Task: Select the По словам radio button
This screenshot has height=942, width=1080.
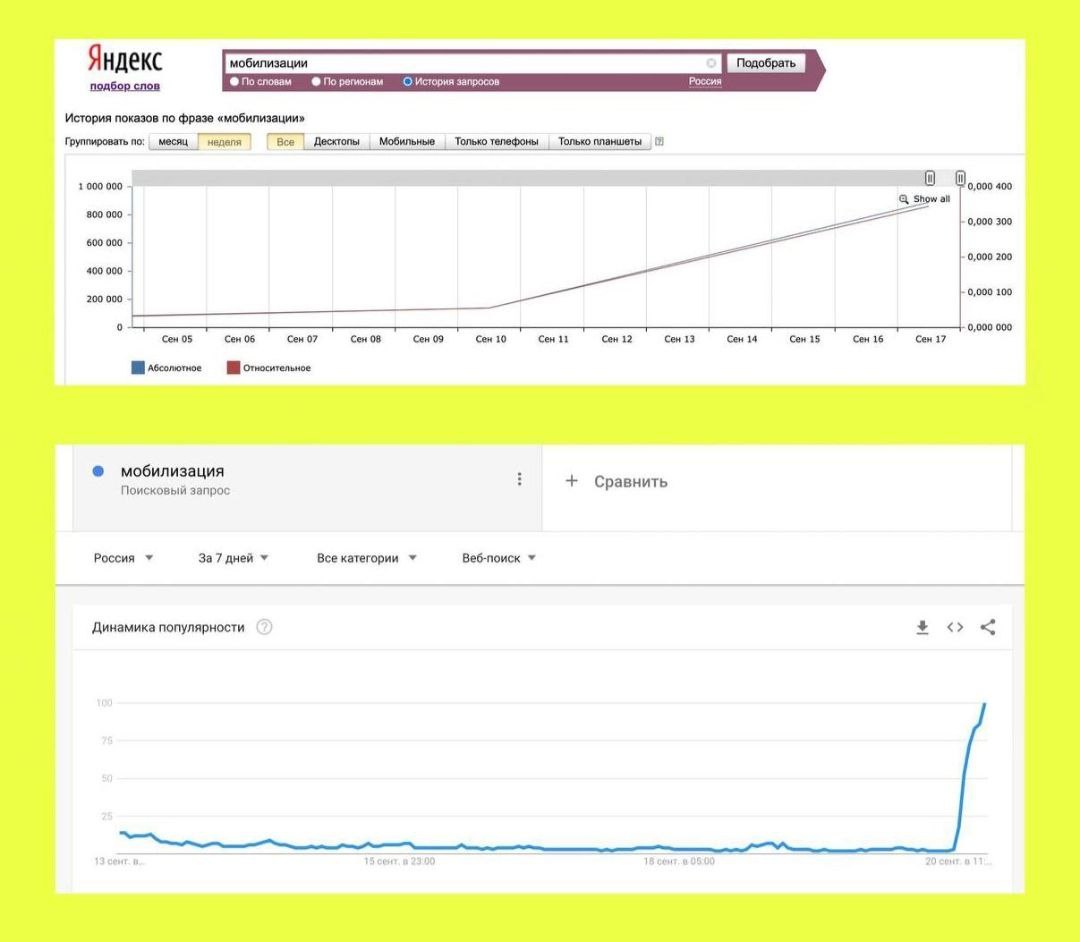Action: coord(235,82)
